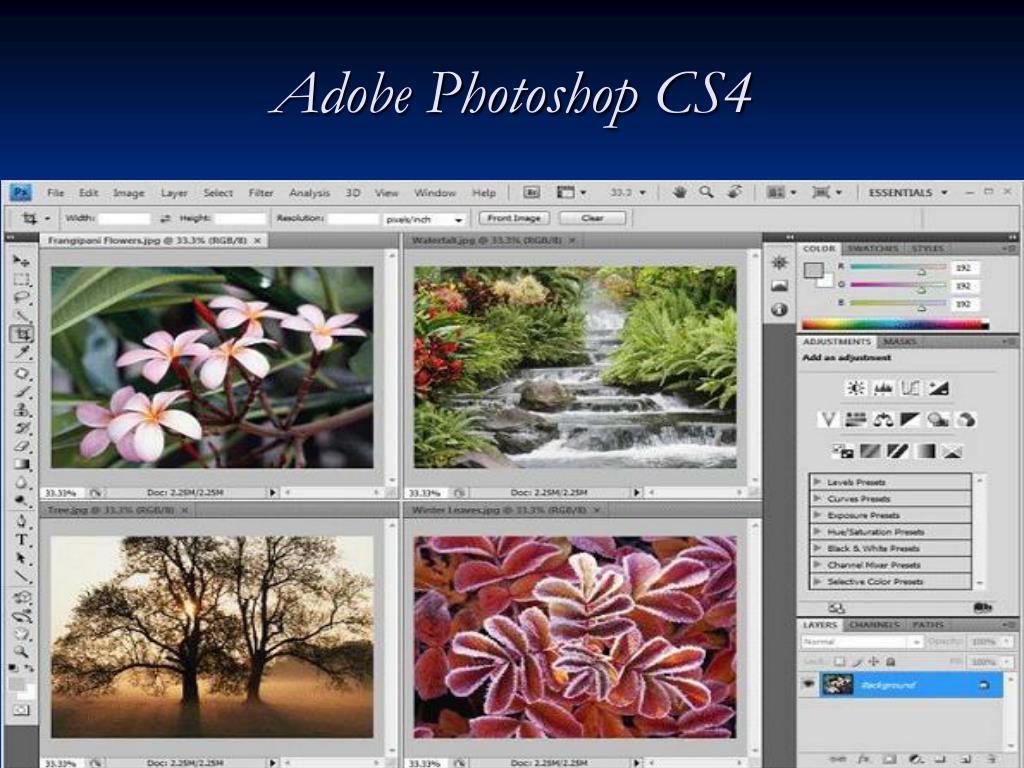Select the Lasso tool
This screenshot has width=1024, height=768.
tap(22, 298)
